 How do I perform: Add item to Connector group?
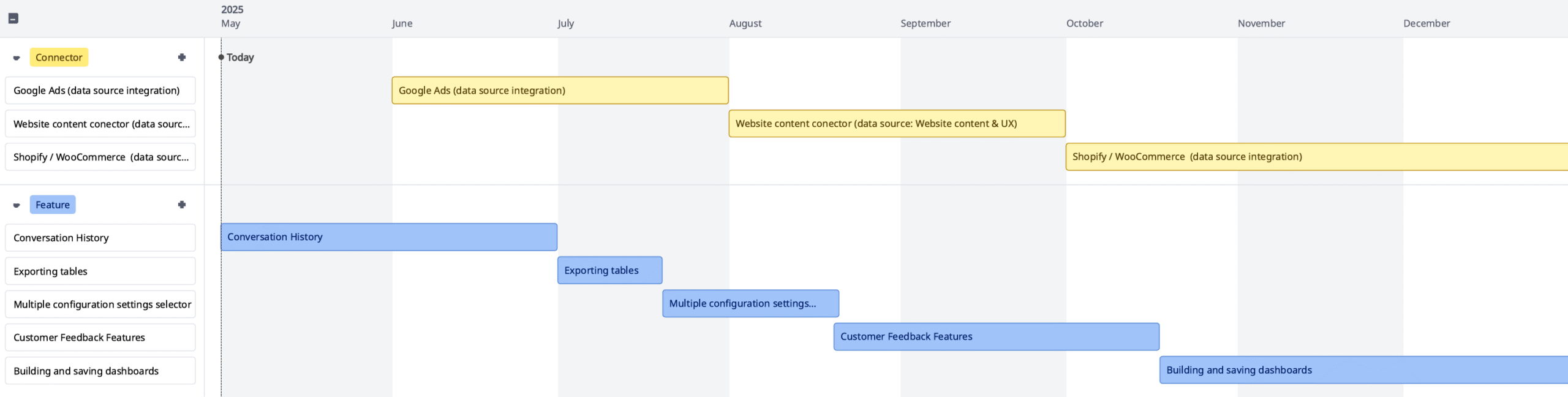coord(182,57)
